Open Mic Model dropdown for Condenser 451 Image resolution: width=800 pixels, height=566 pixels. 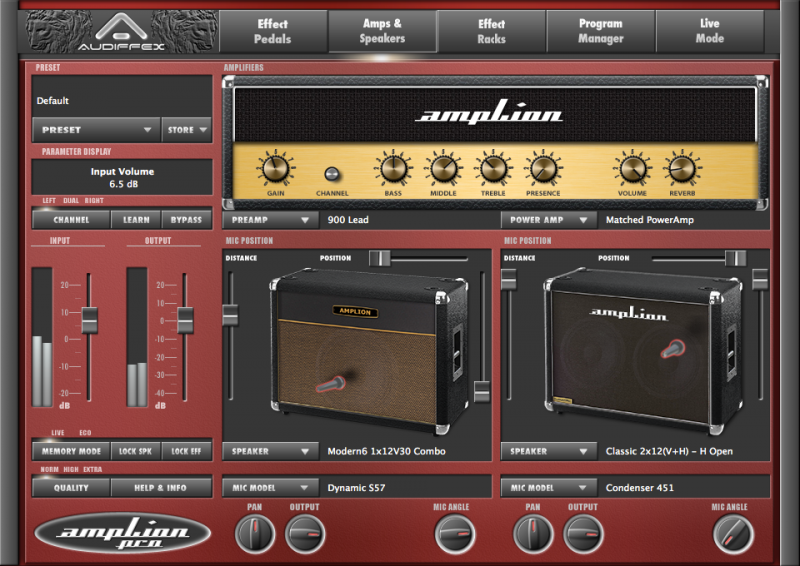549,488
